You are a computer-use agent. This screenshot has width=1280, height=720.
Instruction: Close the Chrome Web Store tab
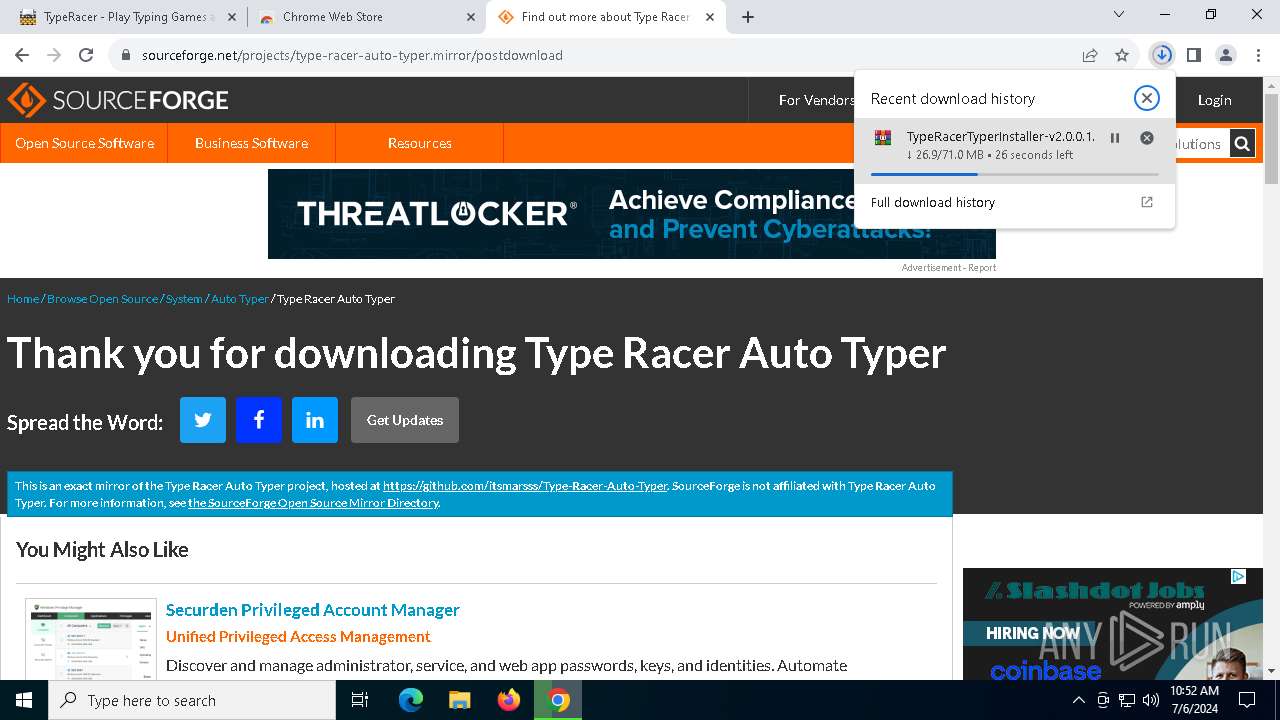coord(471,17)
